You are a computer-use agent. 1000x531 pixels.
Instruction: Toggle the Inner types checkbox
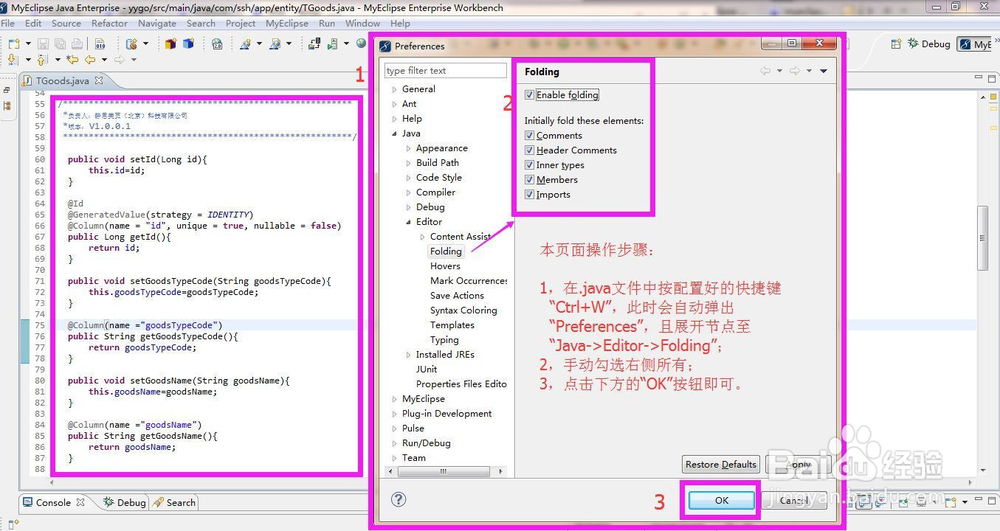529,164
